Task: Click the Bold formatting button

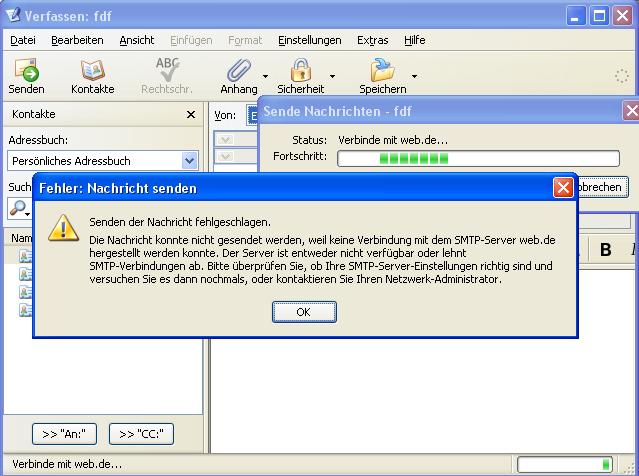Action: [605, 250]
